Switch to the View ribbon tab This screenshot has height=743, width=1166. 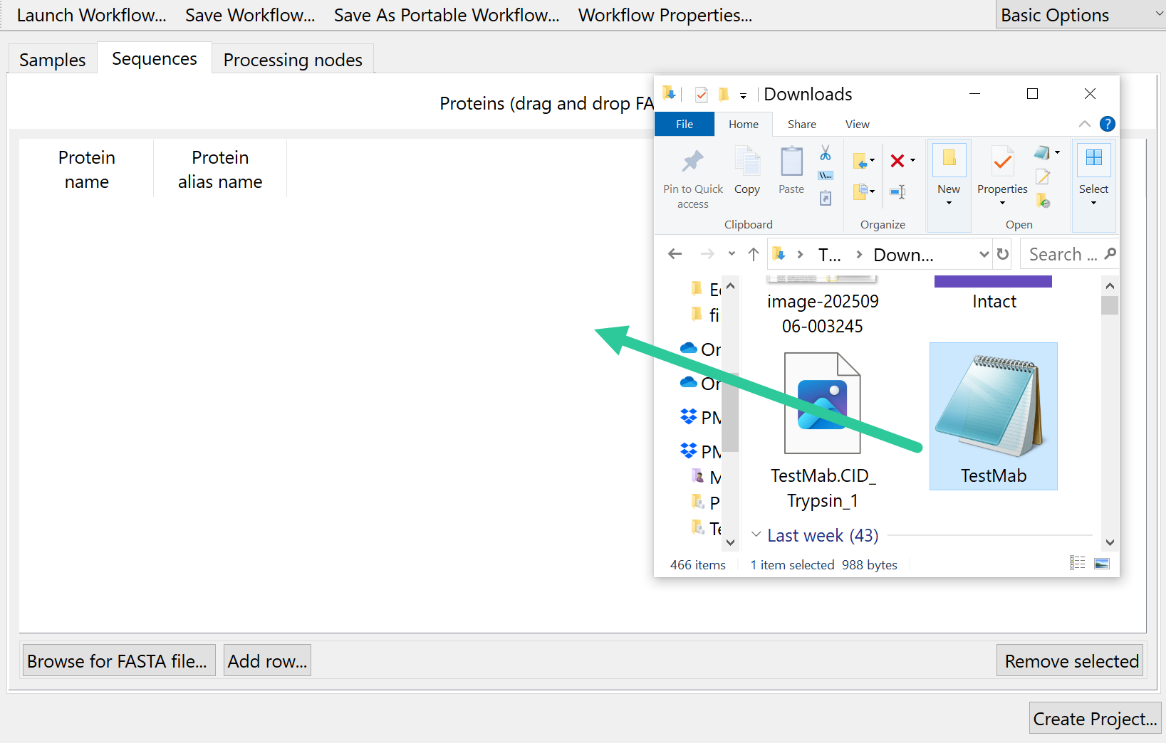(857, 124)
